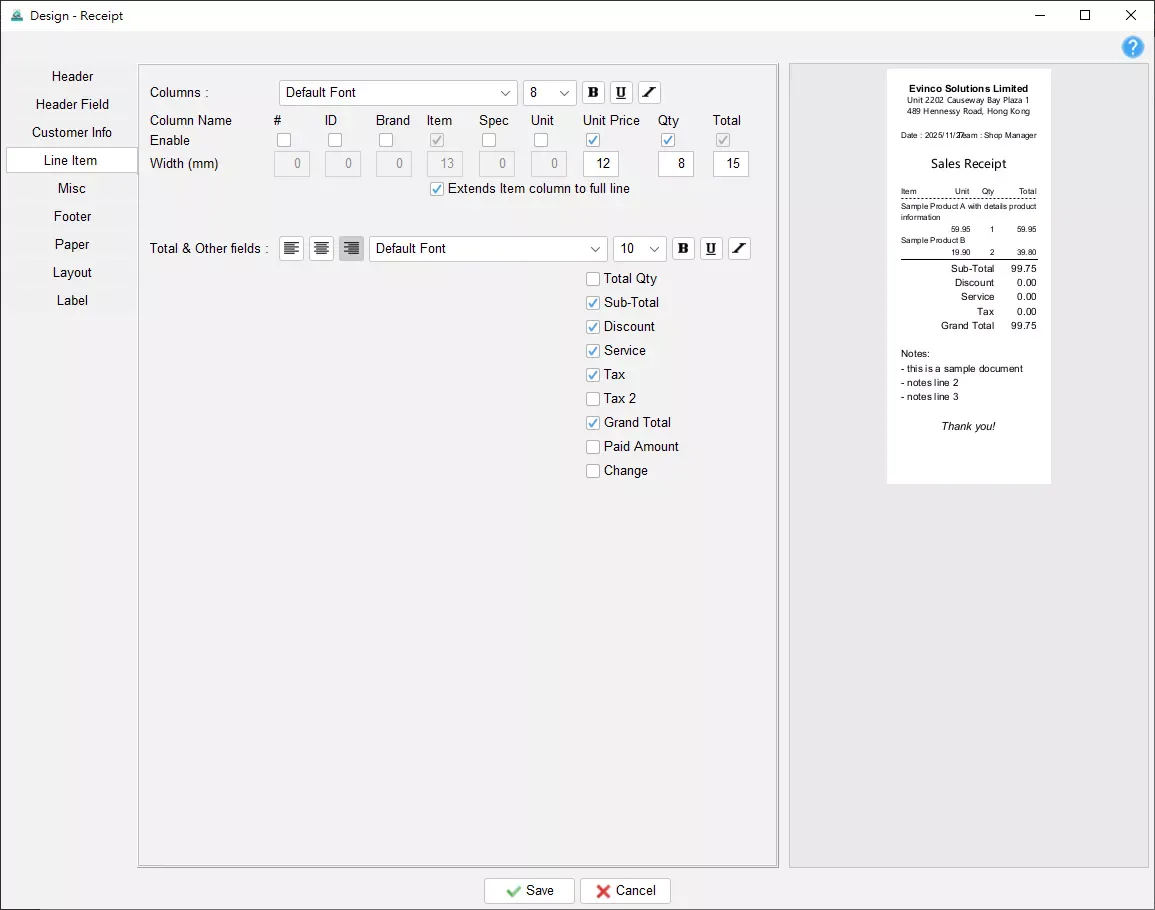Image resolution: width=1155 pixels, height=910 pixels.
Task: Toggle underline for Total & Other fields
Action: (x=711, y=248)
